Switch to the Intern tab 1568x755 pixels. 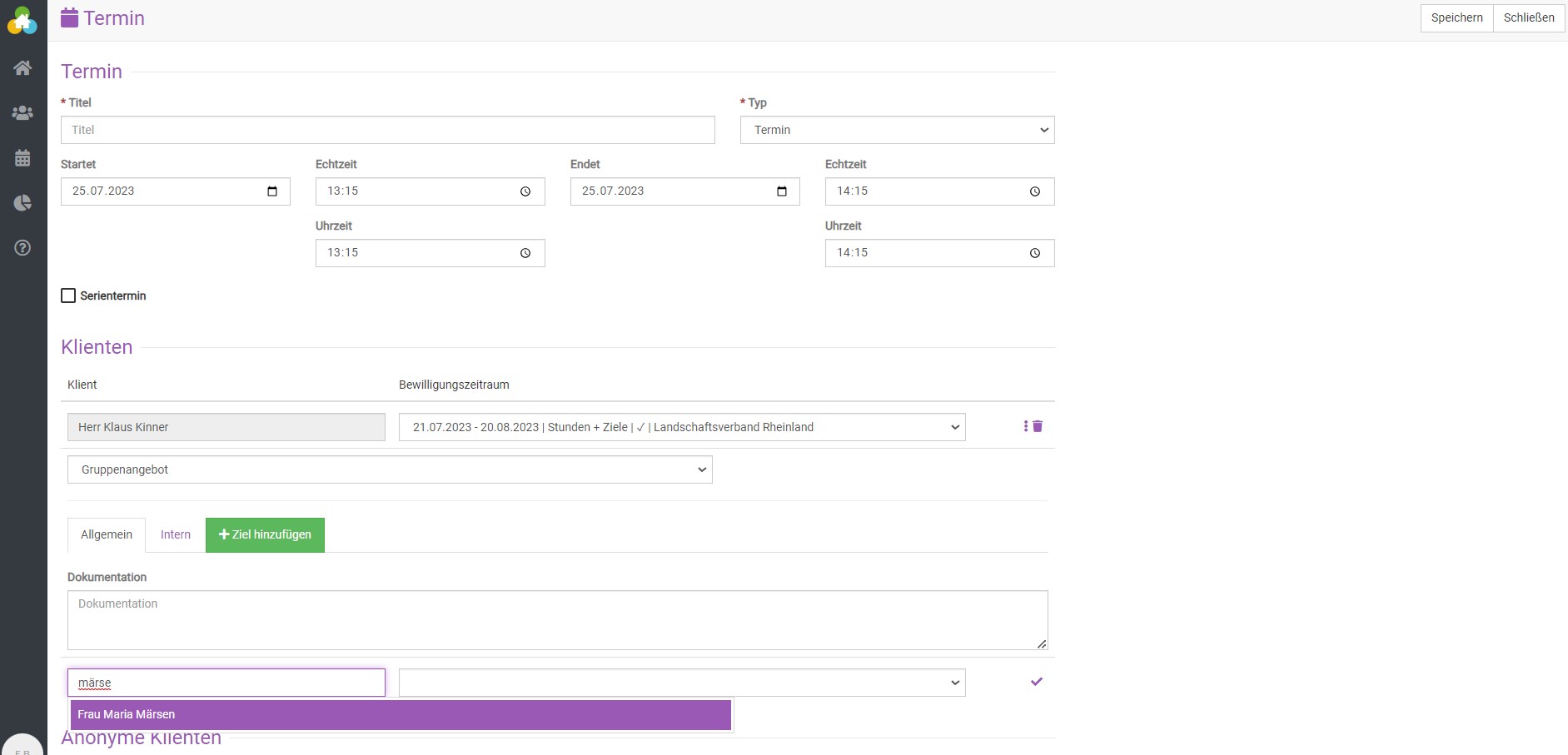(x=176, y=534)
